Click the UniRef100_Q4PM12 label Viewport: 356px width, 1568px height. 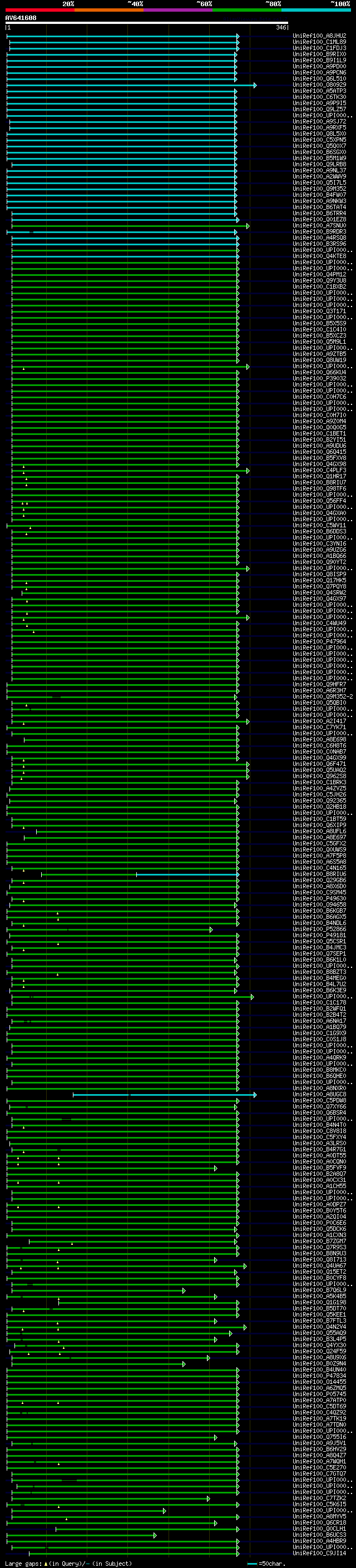coord(319,275)
